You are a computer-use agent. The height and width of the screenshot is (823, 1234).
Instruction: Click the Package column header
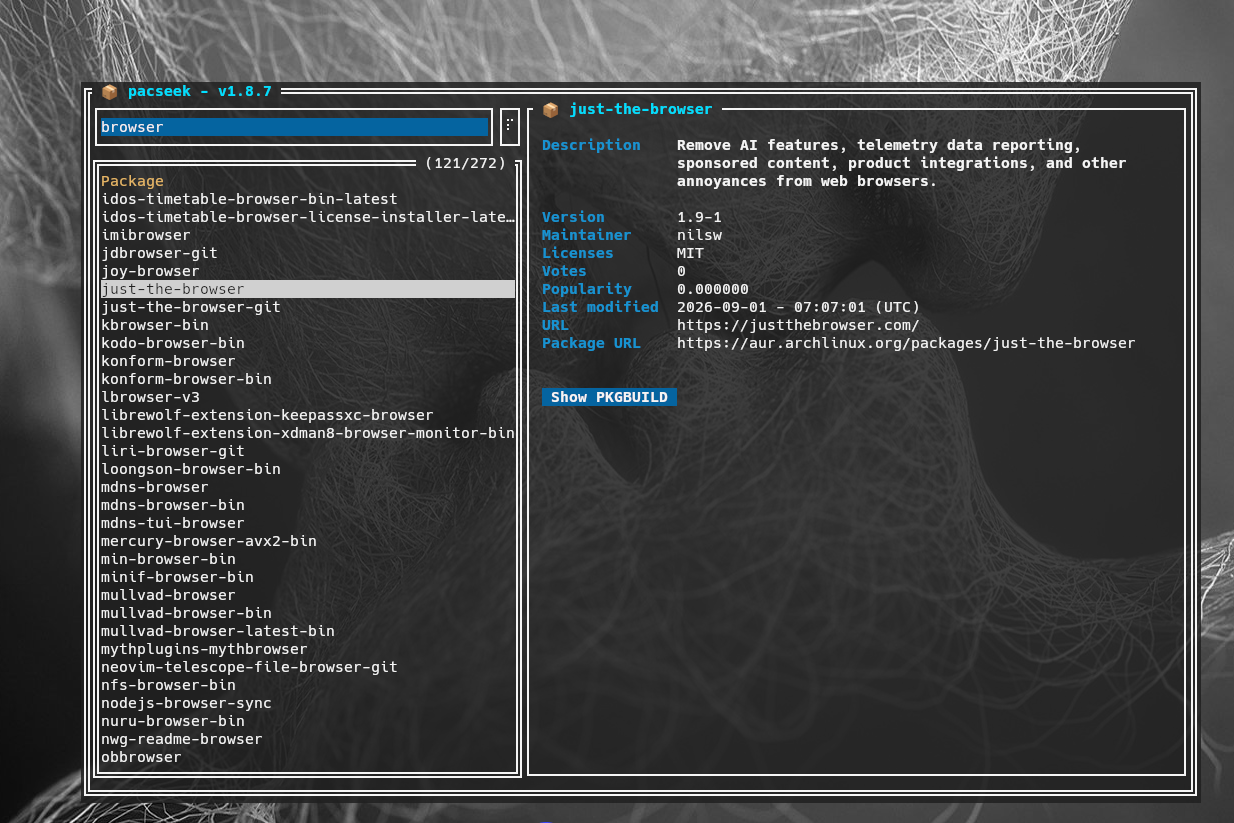(132, 181)
